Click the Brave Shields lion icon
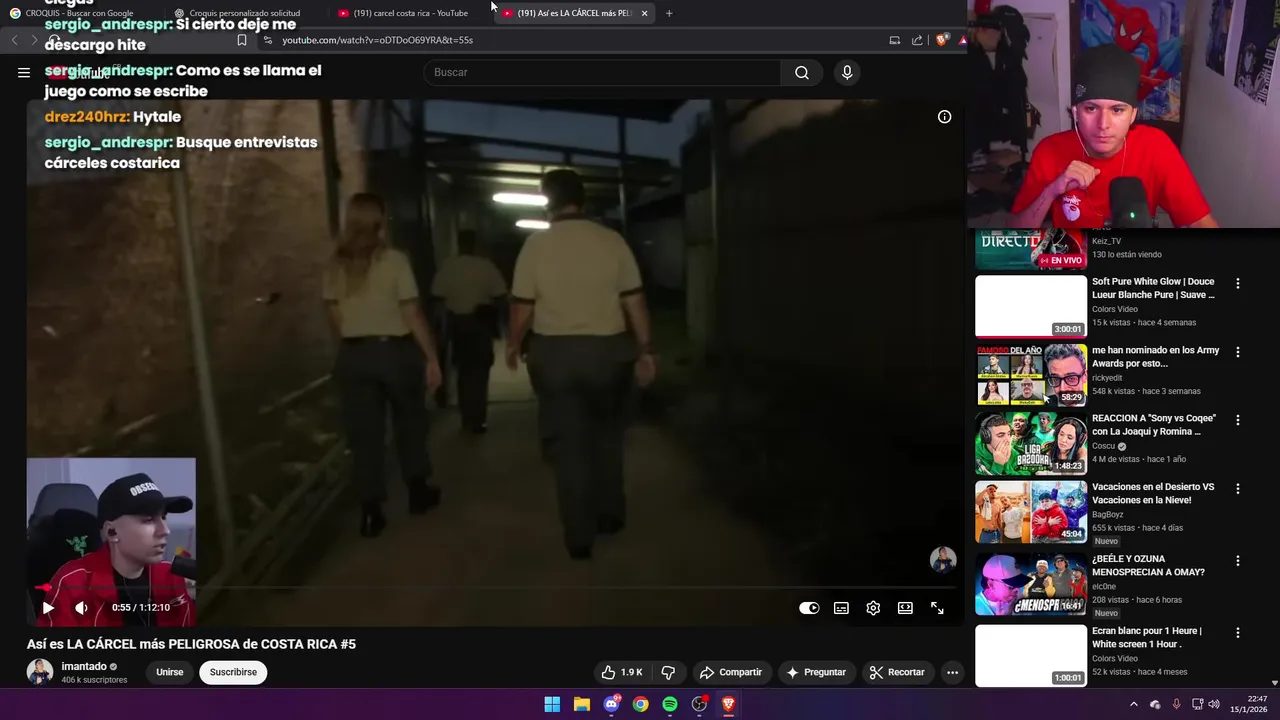Viewport: 1280px width, 720px height. click(x=941, y=40)
